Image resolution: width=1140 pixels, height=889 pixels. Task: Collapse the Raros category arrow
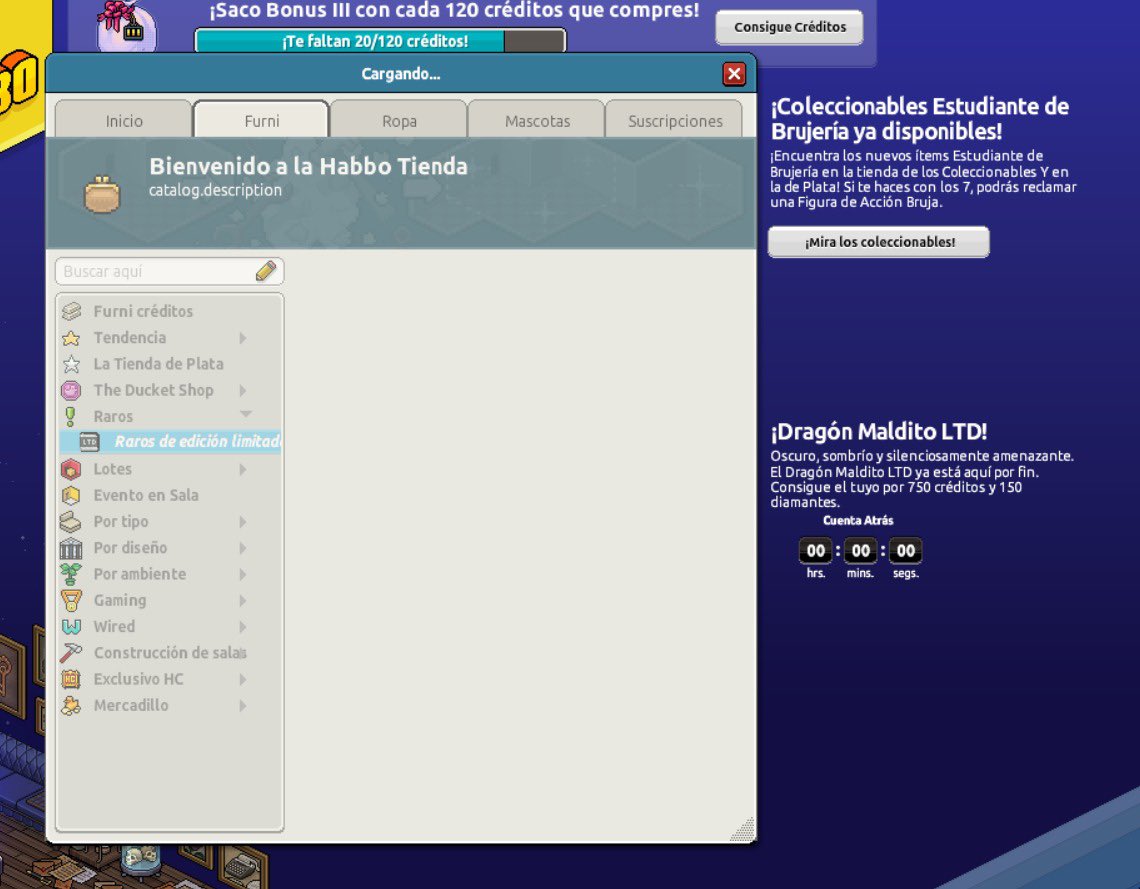[x=246, y=414]
